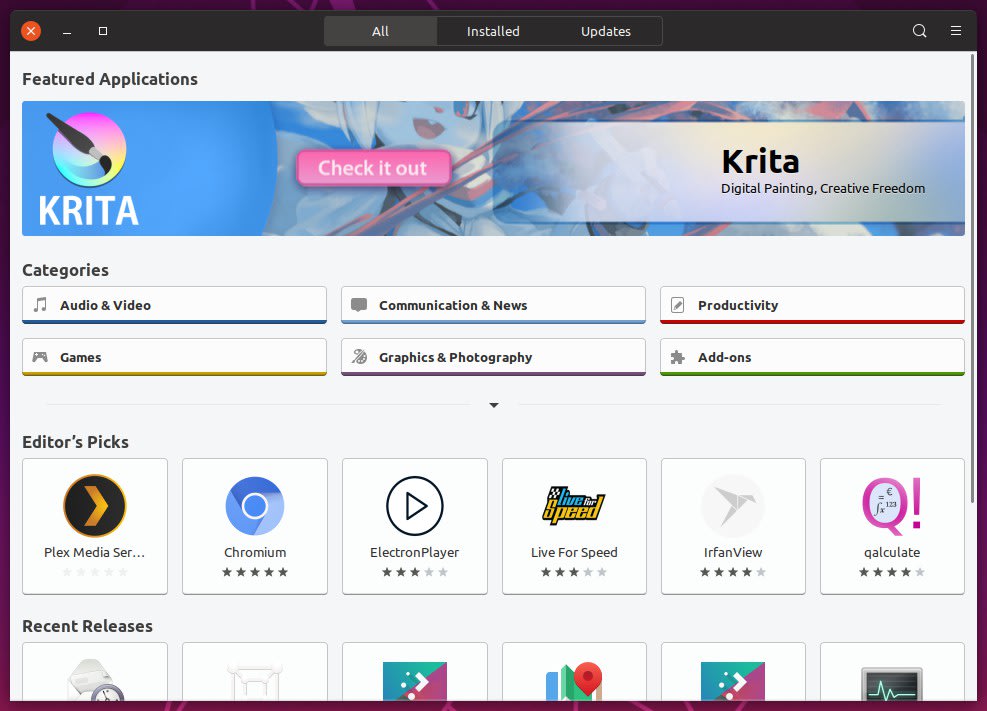Click the 'ElectronPlayer' app name
Screen dimensions: 987x711
pyautogui.click(x=415, y=552)
